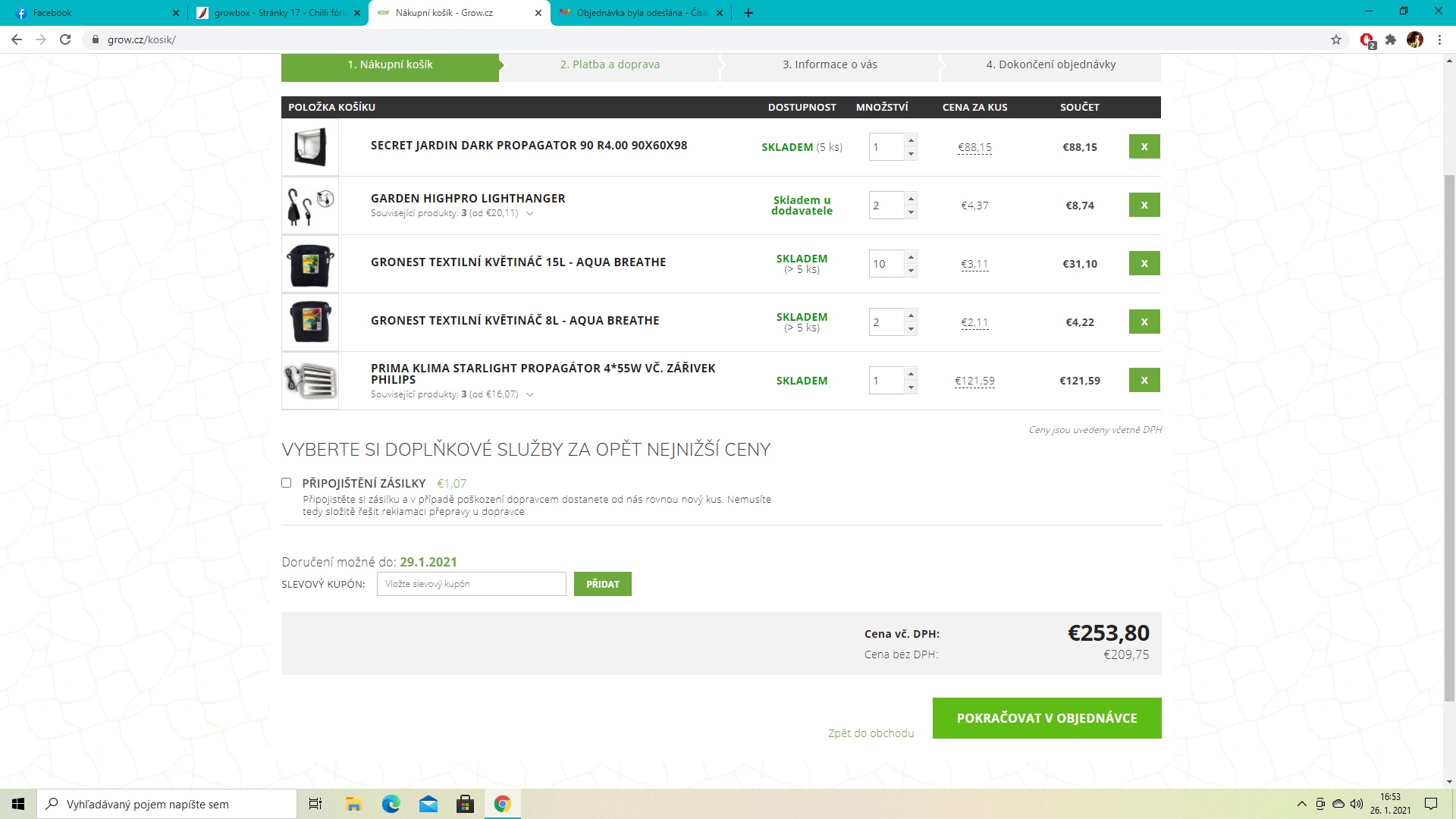
Task: Focus the slevový kupón input field
Action: click(471, 584)
